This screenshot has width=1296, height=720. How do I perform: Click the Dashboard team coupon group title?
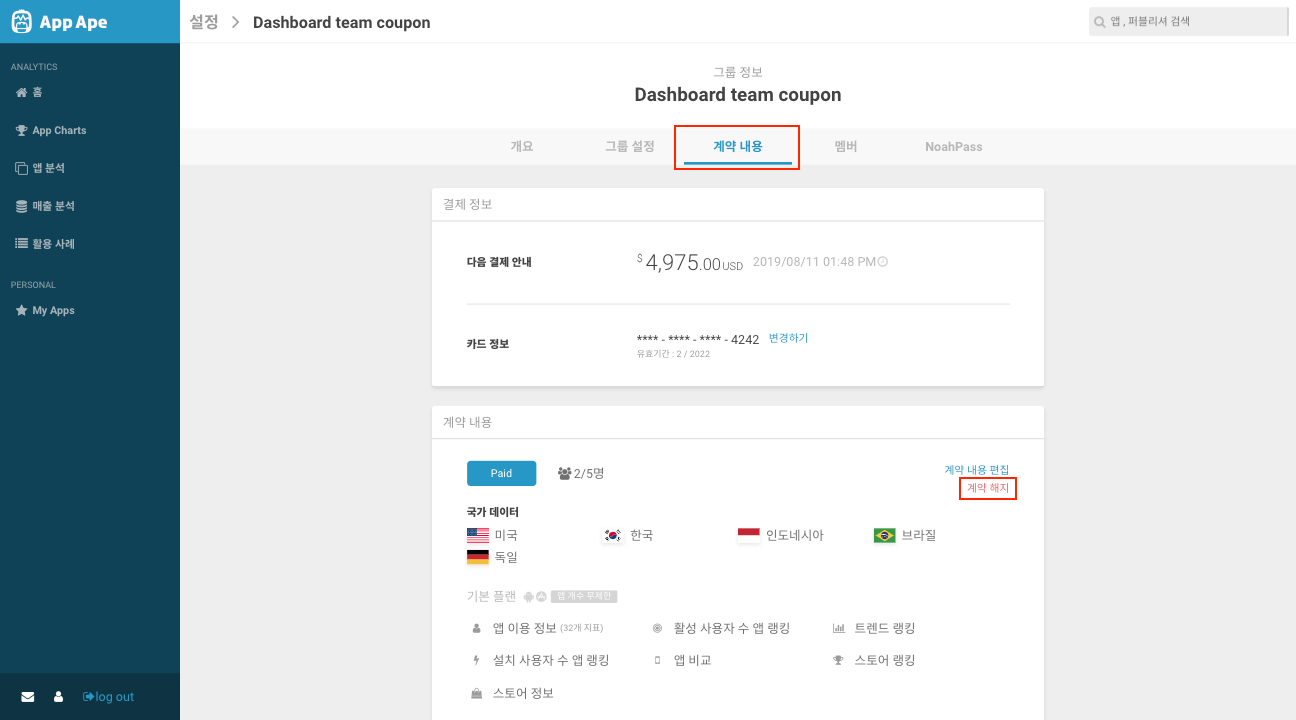[738, 95]
